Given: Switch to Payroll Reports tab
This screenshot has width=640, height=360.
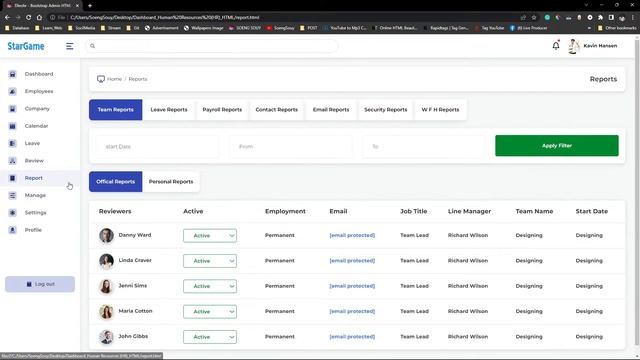Looking at the screenshot, I should (x=222, y=110).
